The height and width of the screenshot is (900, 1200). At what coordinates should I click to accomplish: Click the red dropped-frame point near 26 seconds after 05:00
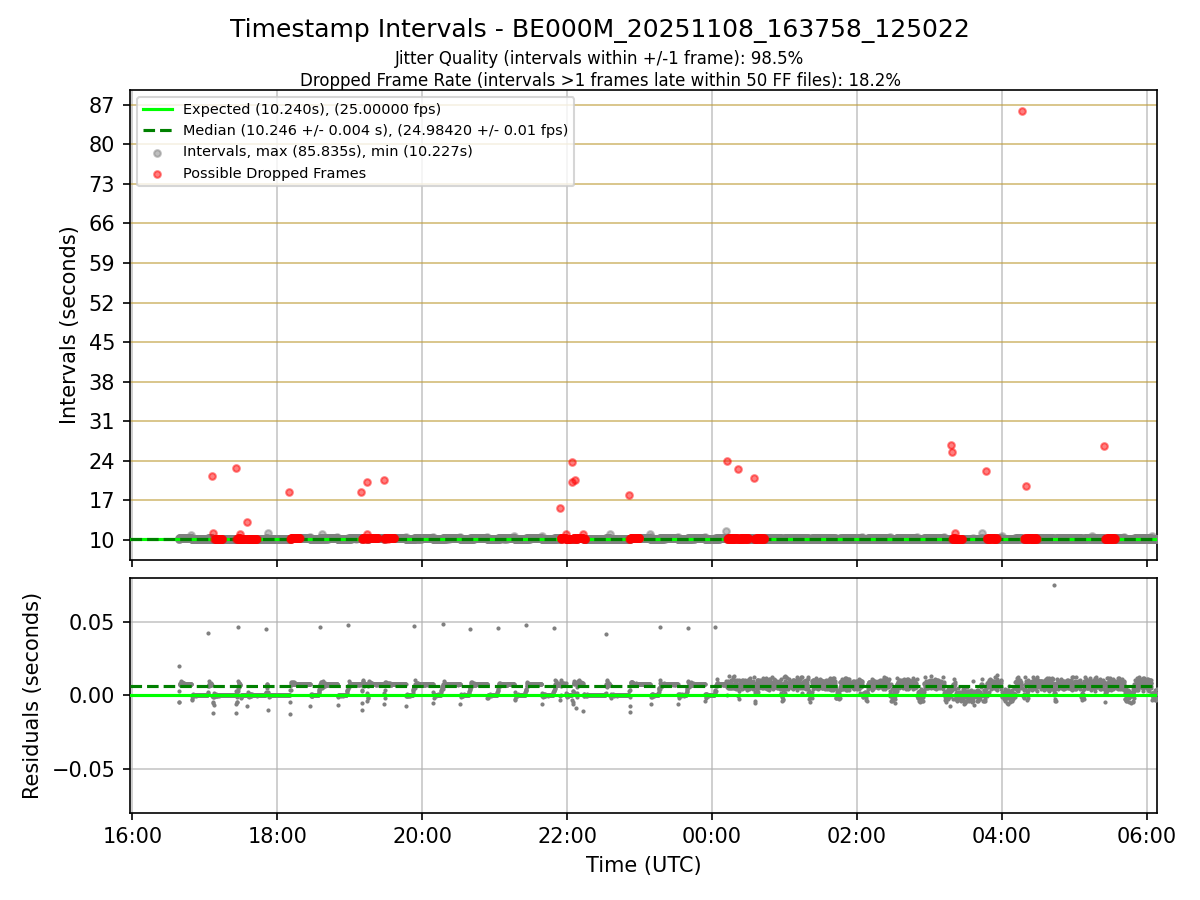click(1104, 446)
